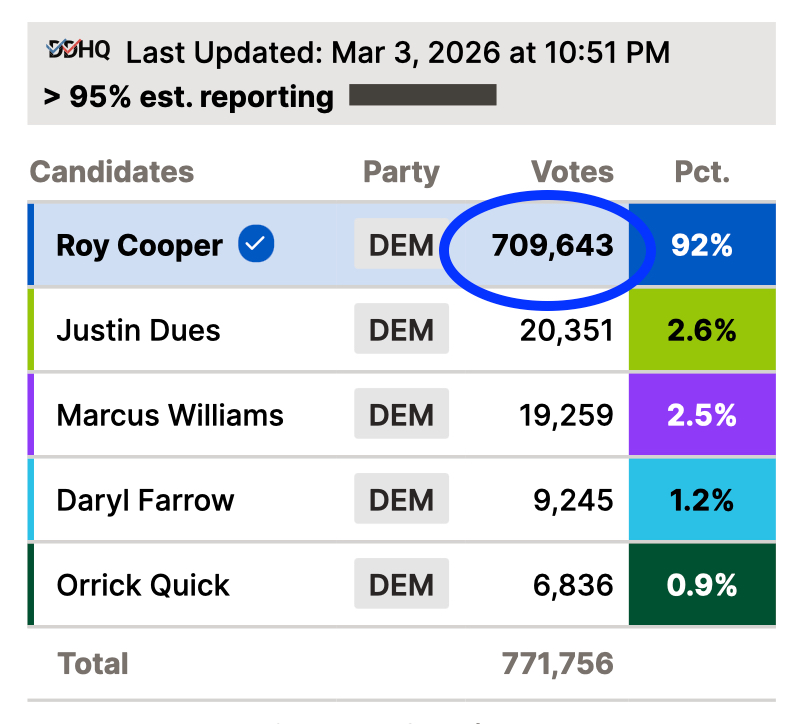
Task: Click the DDHQ logo icon
Action: 79,50
